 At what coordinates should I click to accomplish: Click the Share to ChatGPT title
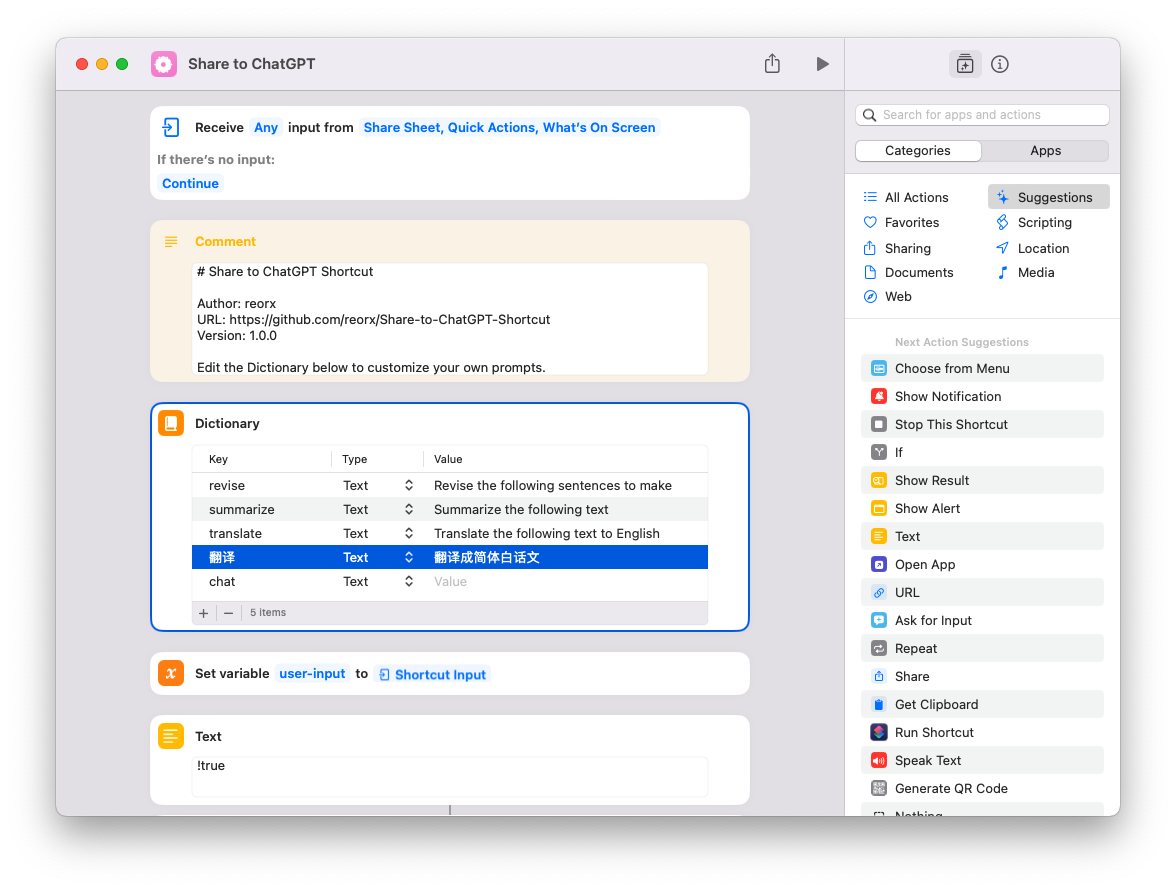click(251, 64)
